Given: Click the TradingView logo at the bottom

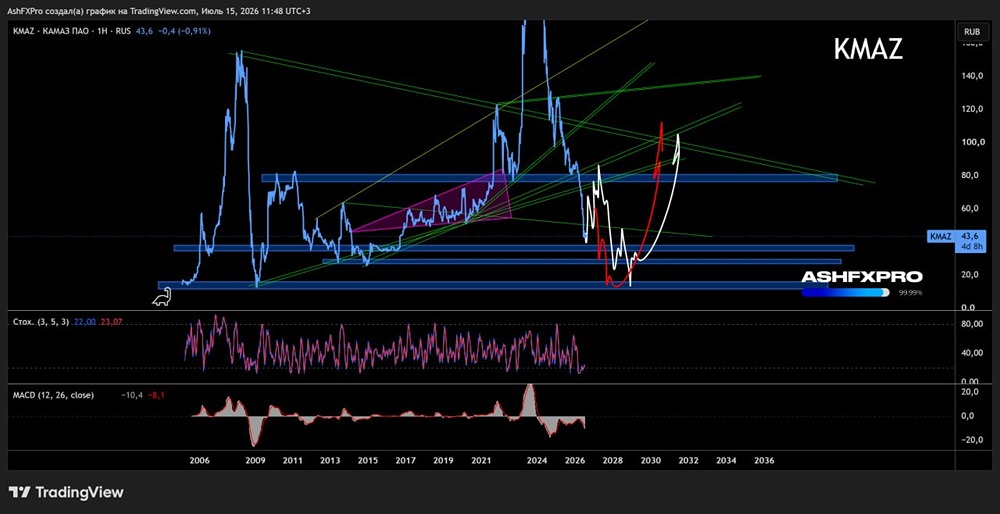Looking at the screenshot, I should point(66,492).
